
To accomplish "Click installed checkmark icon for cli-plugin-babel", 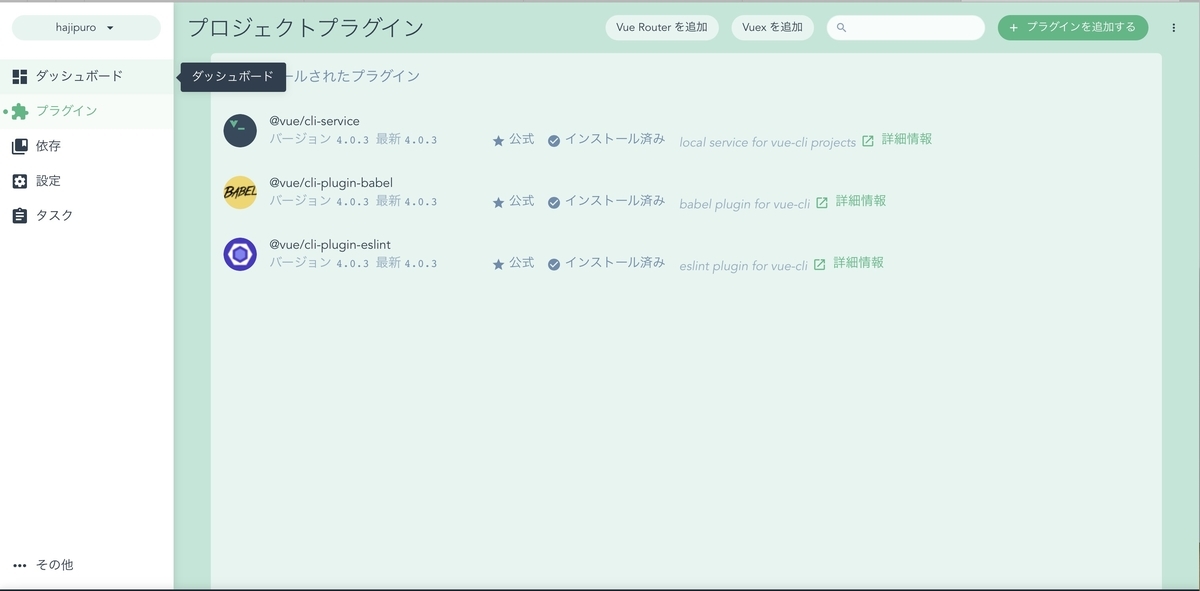I will click(x=554, y=202).
